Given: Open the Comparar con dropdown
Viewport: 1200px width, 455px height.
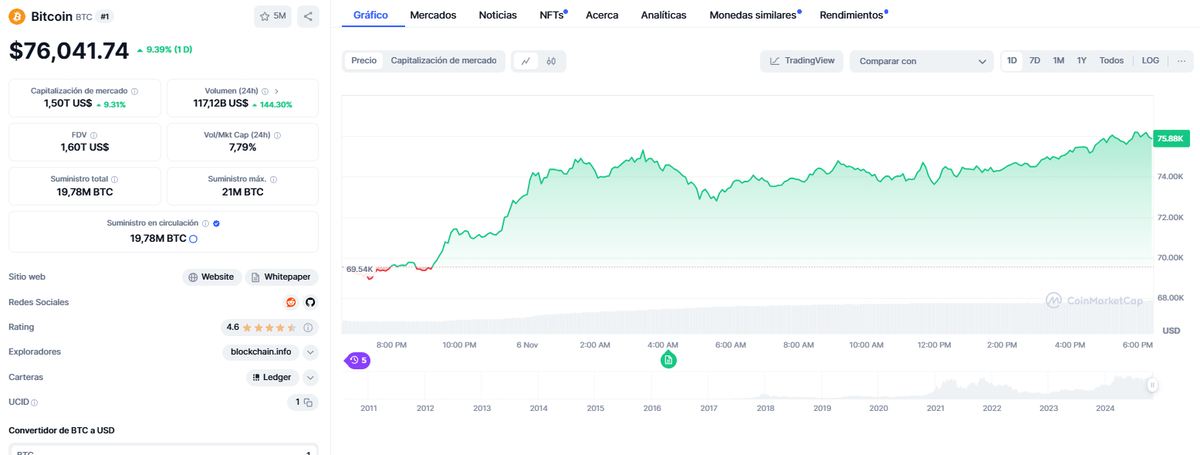Looking at the screenshot, I should pos(922,61).
